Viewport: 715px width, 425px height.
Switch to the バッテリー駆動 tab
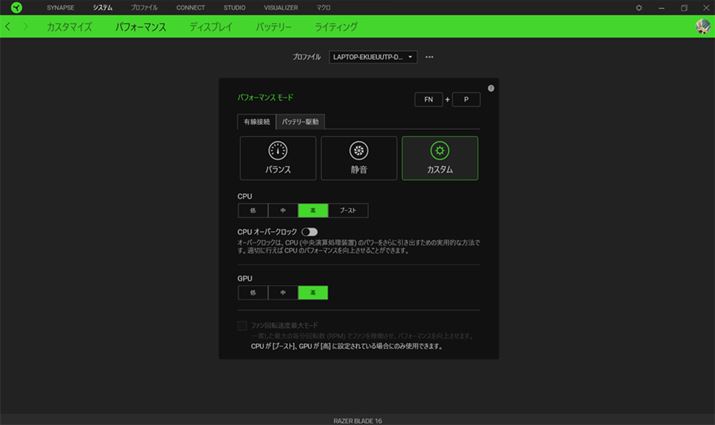click(300, 122)
